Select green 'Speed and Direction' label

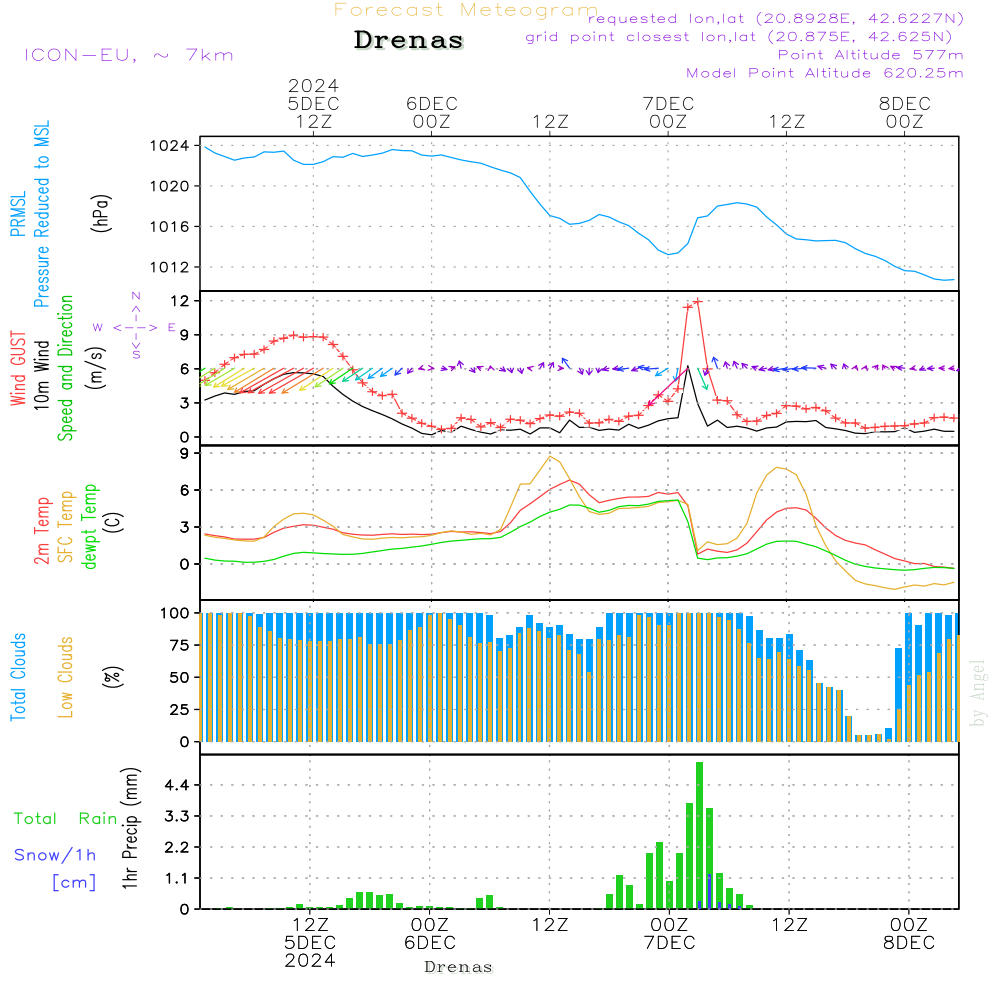tap(66, 368)
